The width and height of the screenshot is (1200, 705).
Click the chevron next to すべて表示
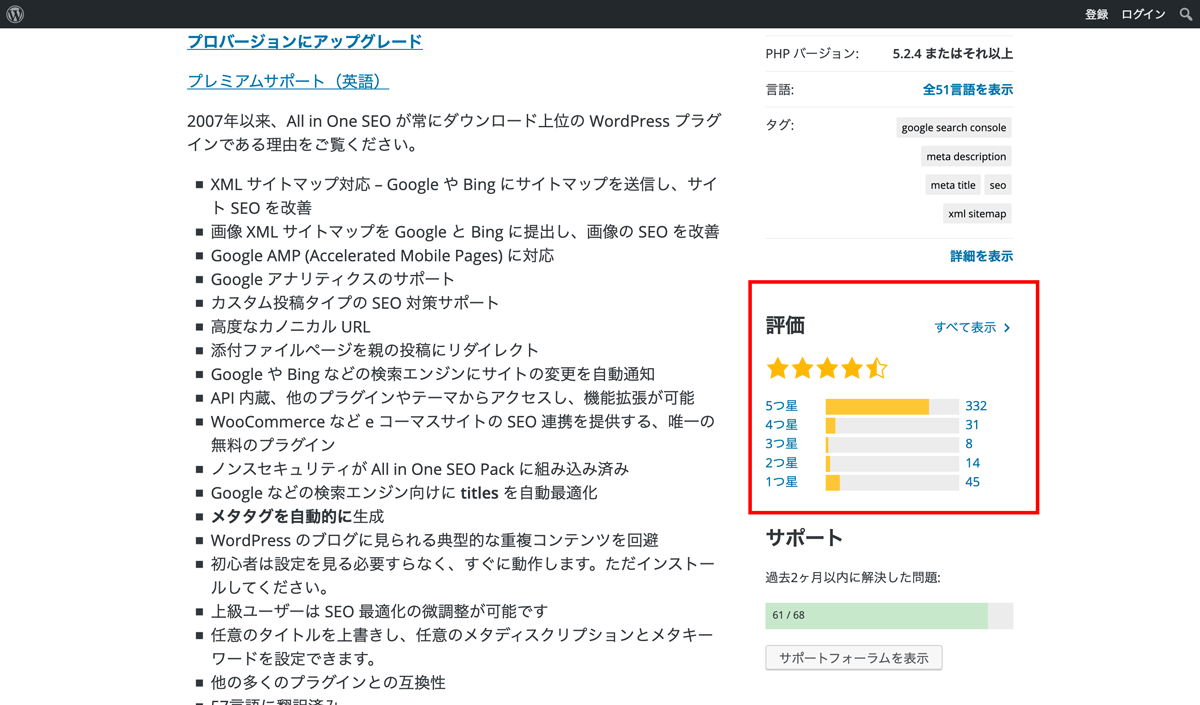(1007, 327)
